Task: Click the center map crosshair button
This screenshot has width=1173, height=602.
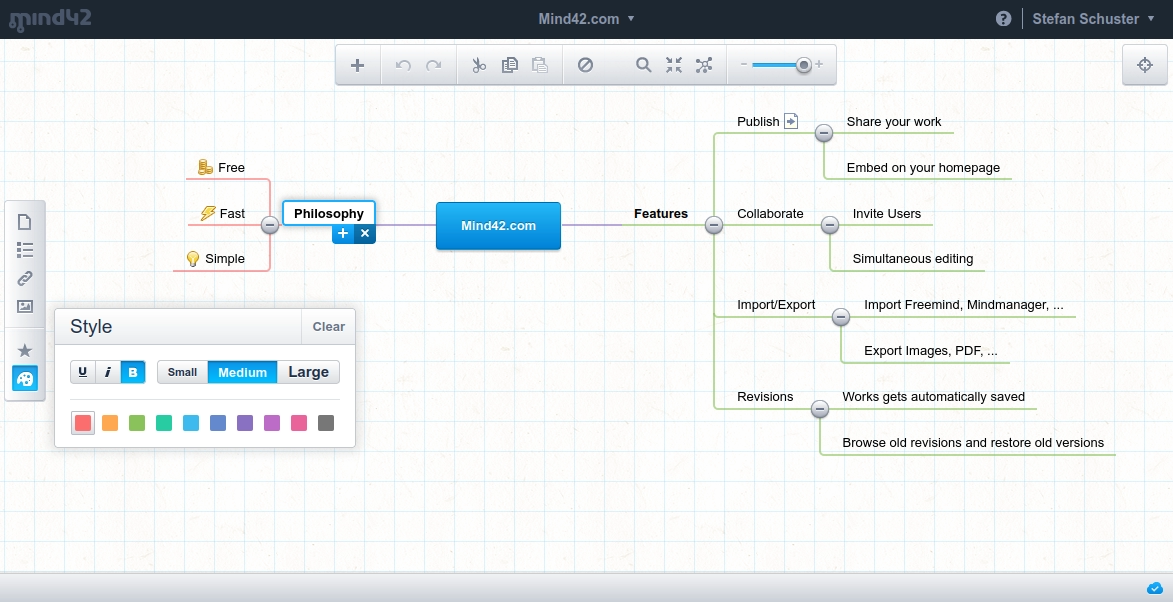Action: coord(1146,65)
